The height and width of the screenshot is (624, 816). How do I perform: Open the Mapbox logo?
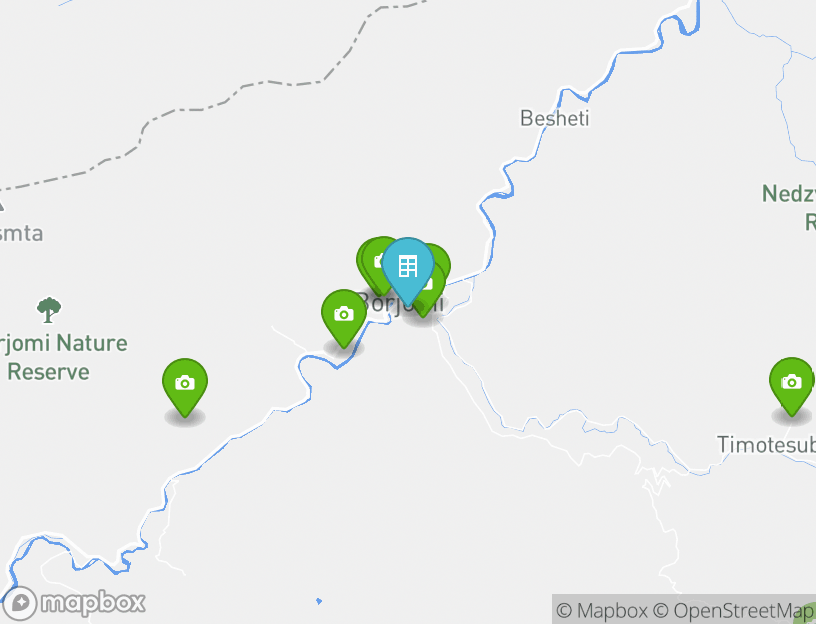point(73,603)
